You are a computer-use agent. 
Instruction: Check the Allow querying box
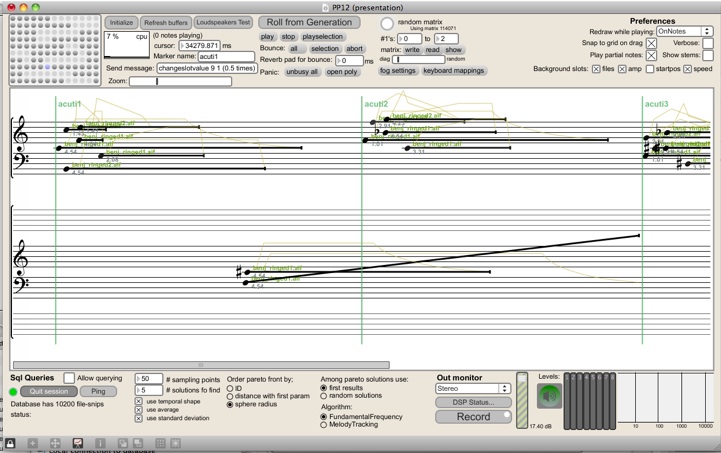(x=69, y=378)
